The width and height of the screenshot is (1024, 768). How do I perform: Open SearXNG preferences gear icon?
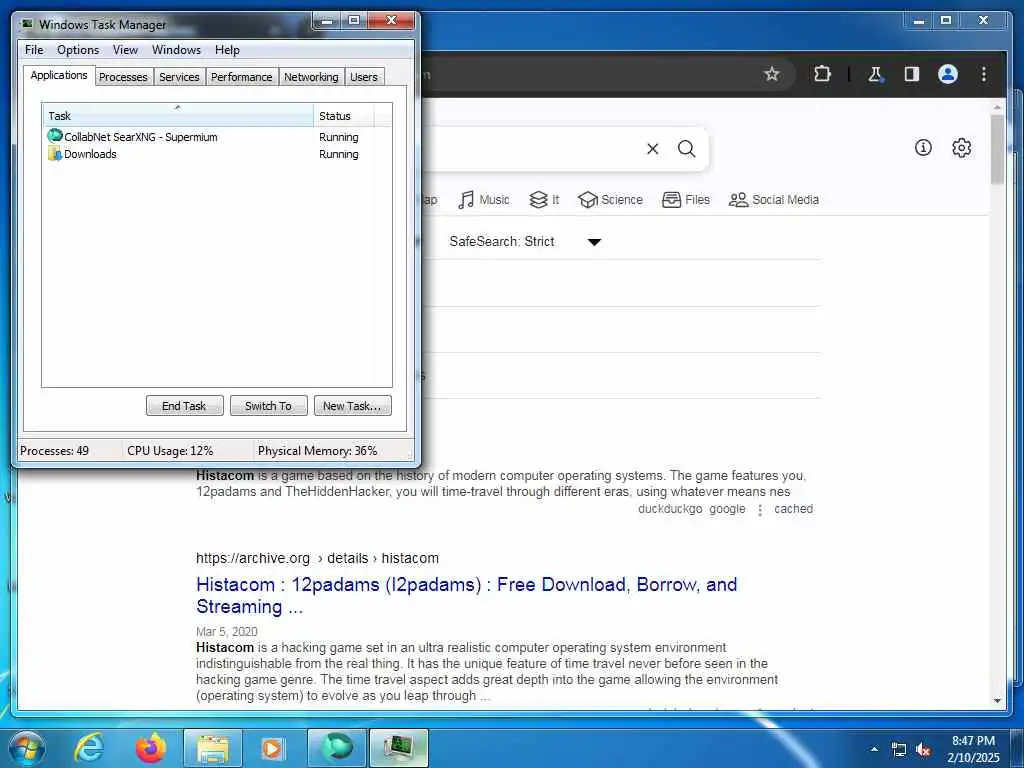coord(961,148)
